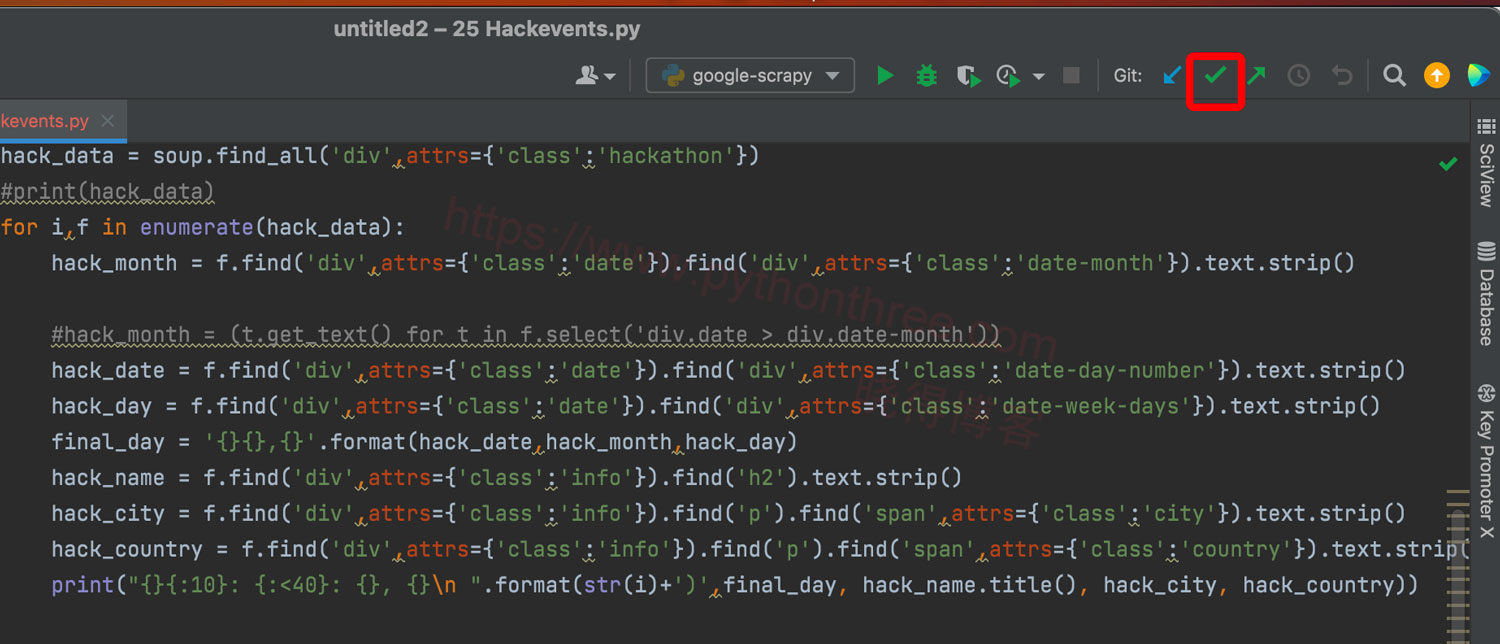Click the grey Stop square button
This screenshot has width=1500, height=644.
[x=1071, y=75]
